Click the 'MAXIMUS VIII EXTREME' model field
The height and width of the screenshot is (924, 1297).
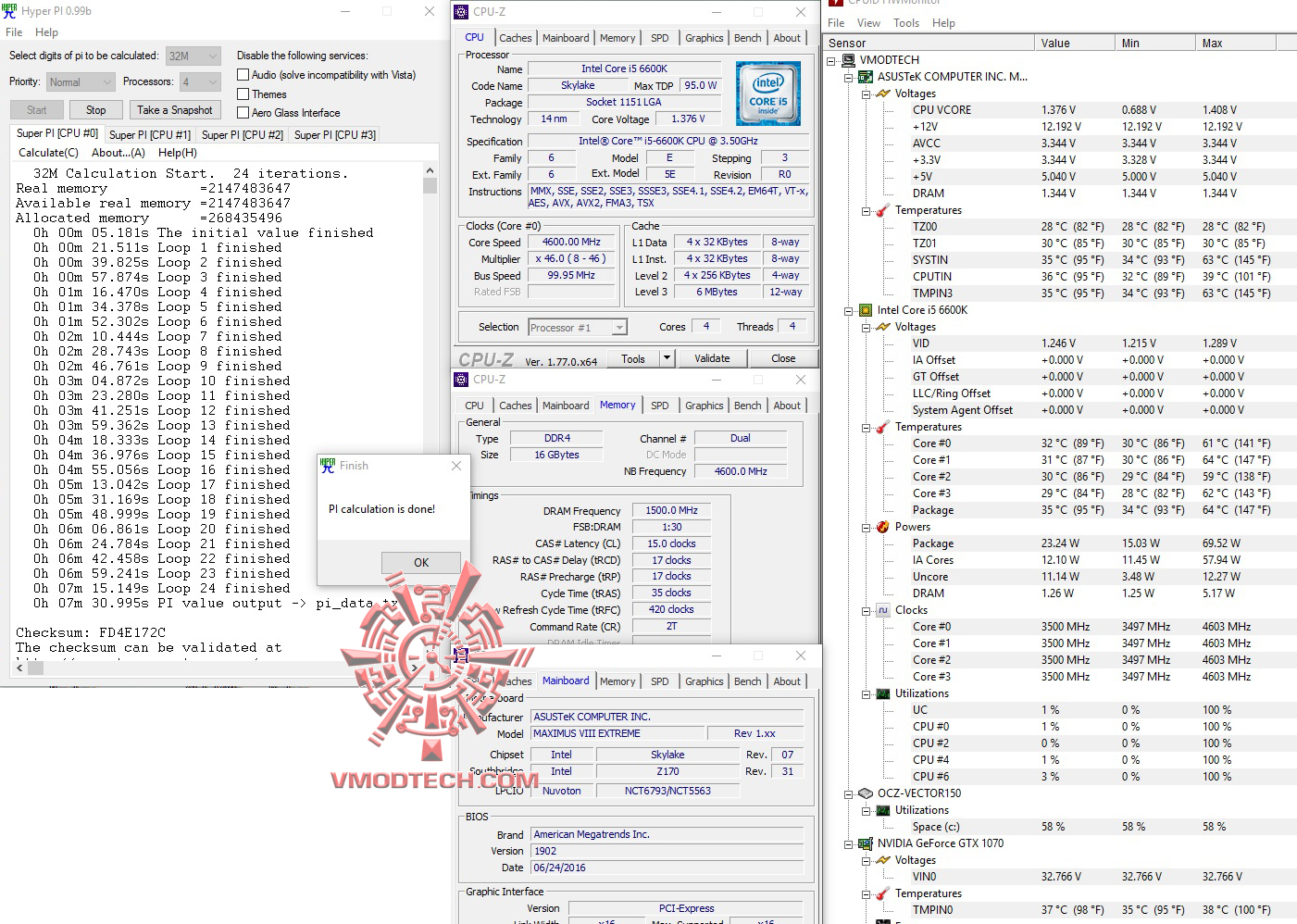point(617,733)
